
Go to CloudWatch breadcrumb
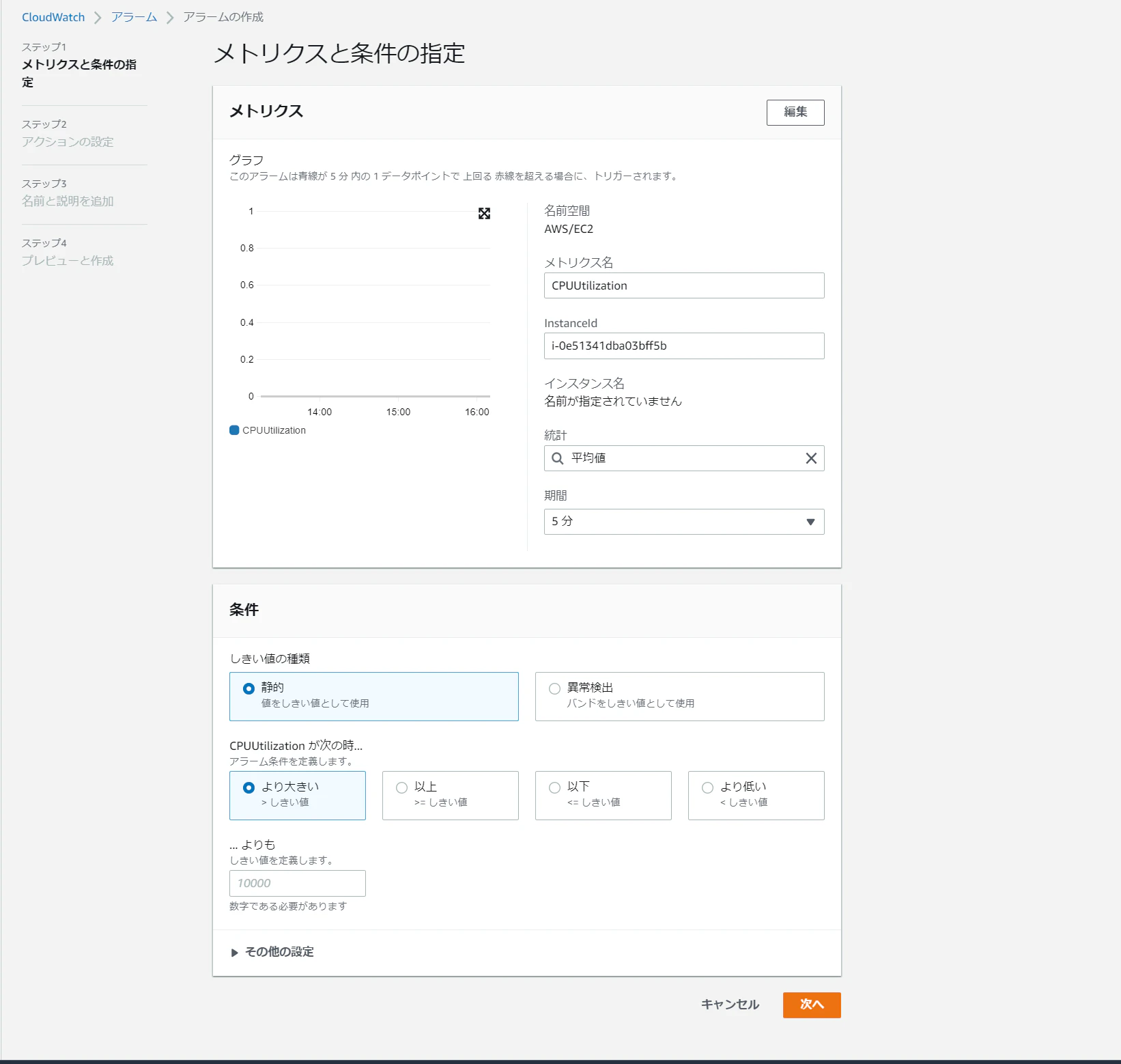(53, 17)
